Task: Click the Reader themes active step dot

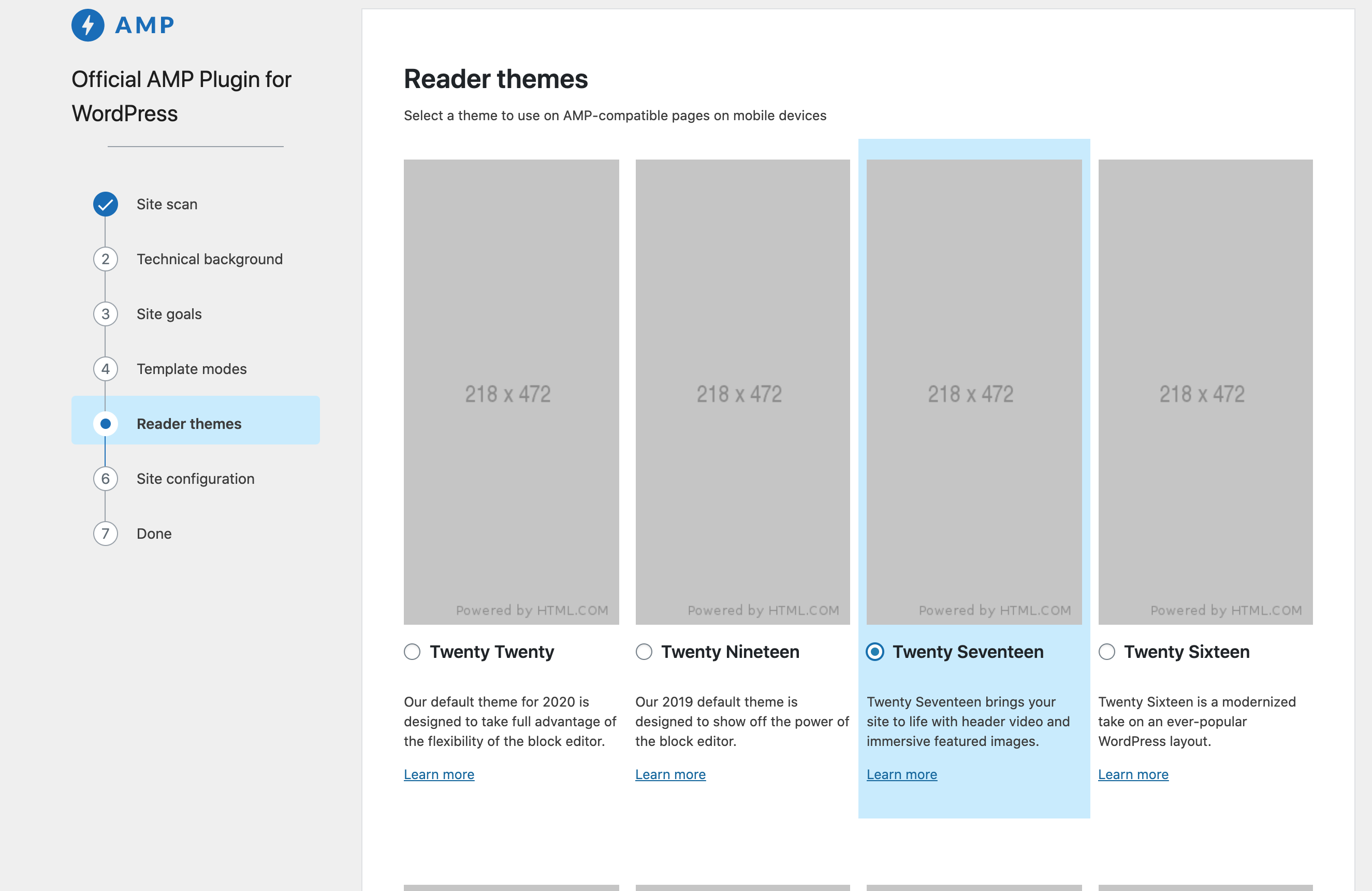Action: tap(106, 424)
